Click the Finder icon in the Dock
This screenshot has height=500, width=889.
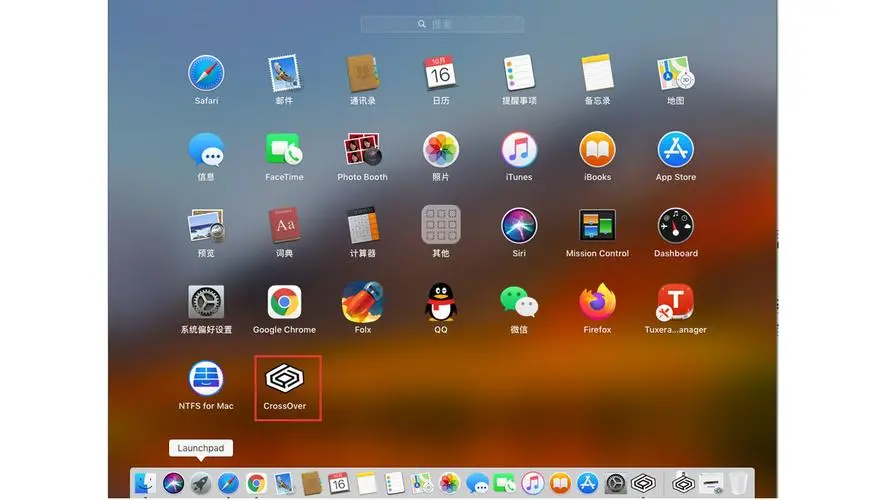coord(146,484)
